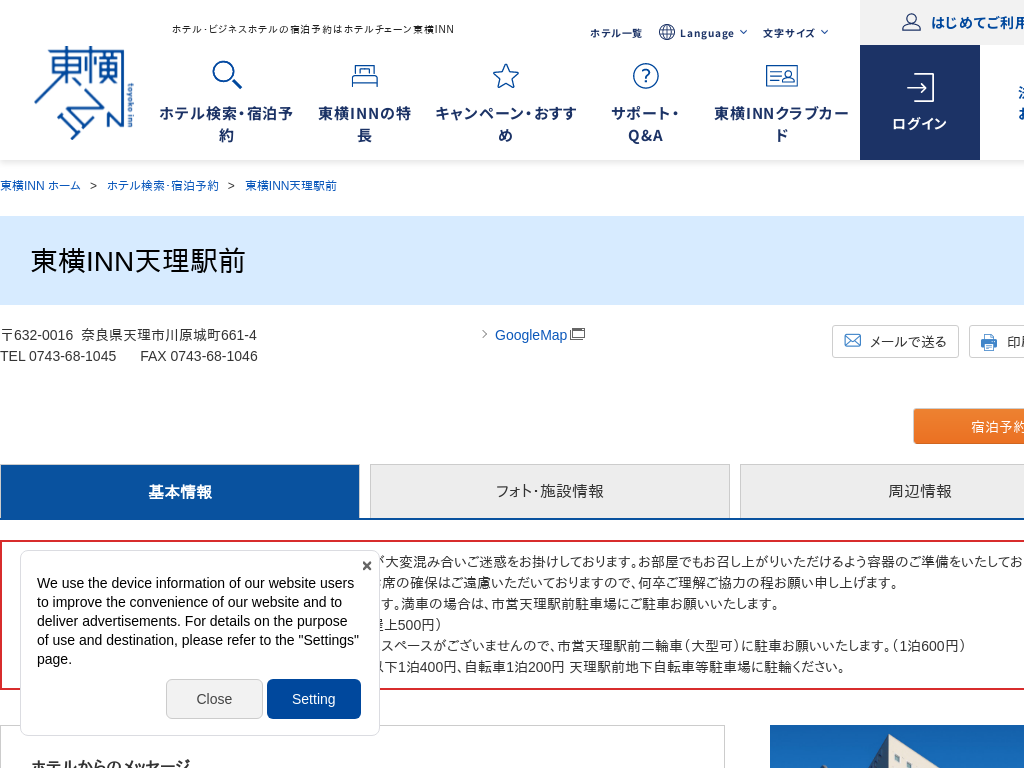Click 東横INN天理駅前 breadcrumb link
This screenshot has width=1024, height=768.
click(x=291, y=185)
